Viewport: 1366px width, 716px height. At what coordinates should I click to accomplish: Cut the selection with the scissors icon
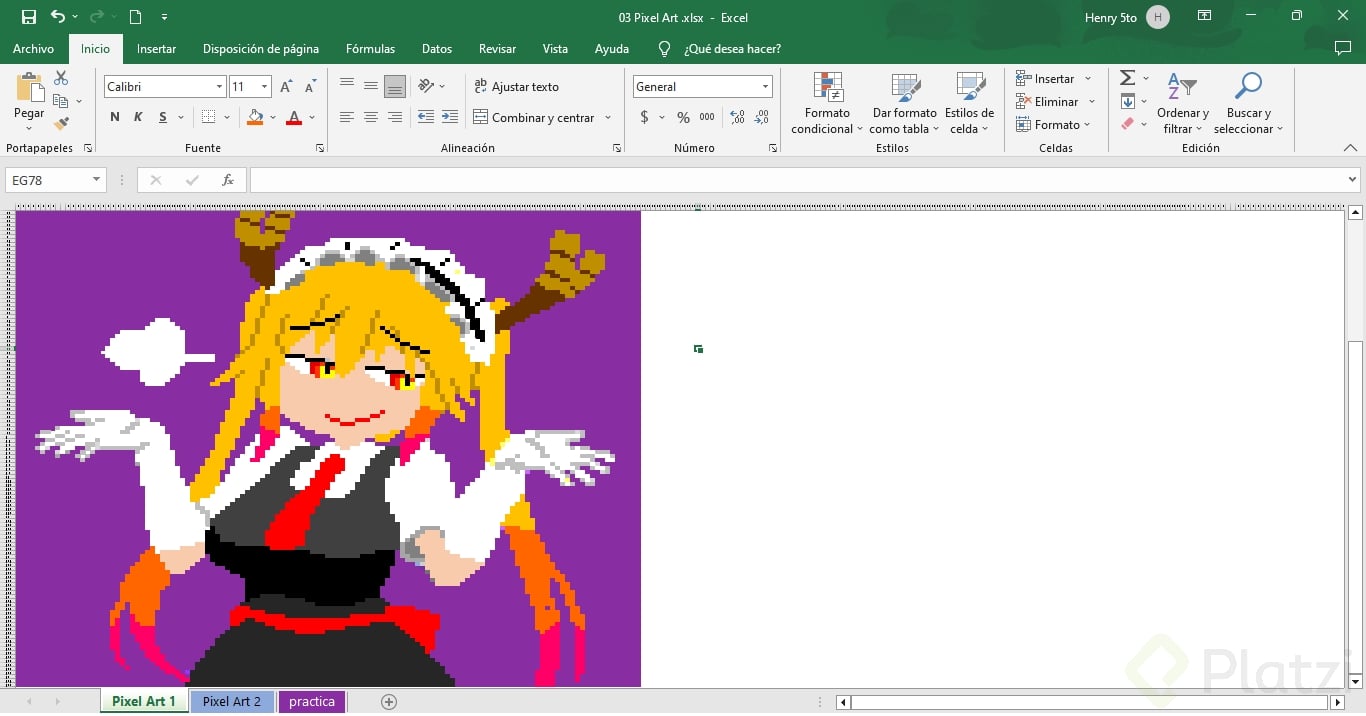coord(61,78)
